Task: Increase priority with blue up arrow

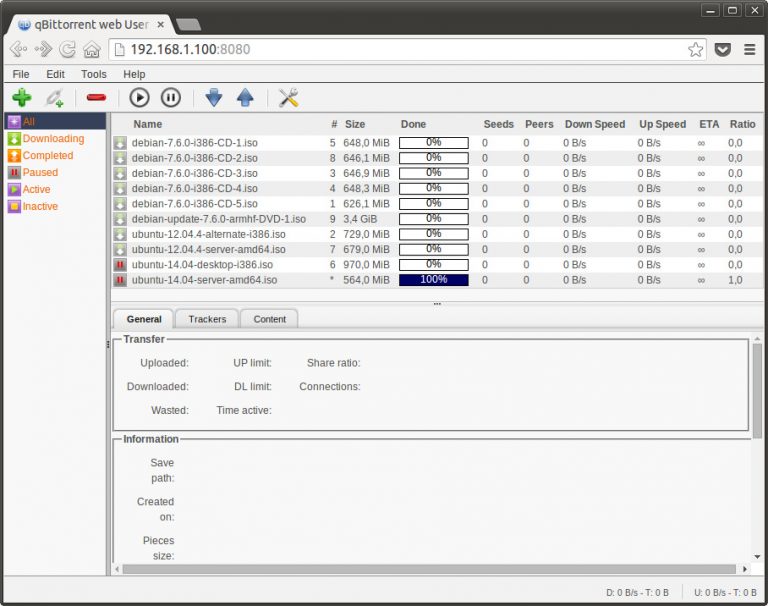Action: [245, 97]
